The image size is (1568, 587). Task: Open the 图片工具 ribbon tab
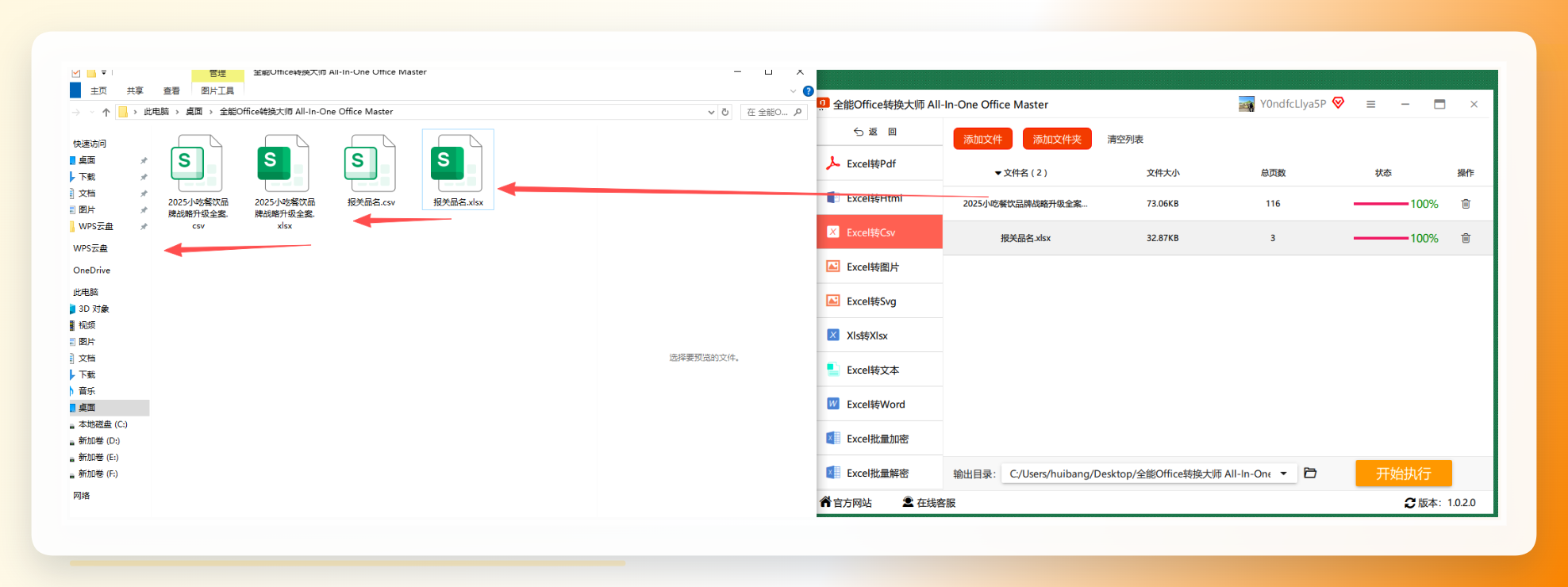pos(217,90)
